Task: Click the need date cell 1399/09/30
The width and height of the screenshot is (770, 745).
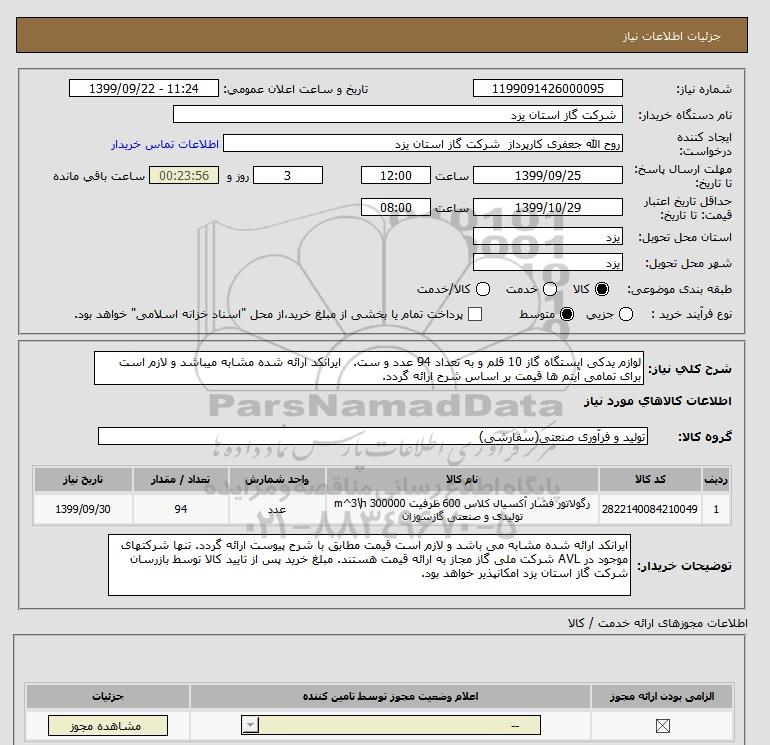Action: click(x=83, y=509)
